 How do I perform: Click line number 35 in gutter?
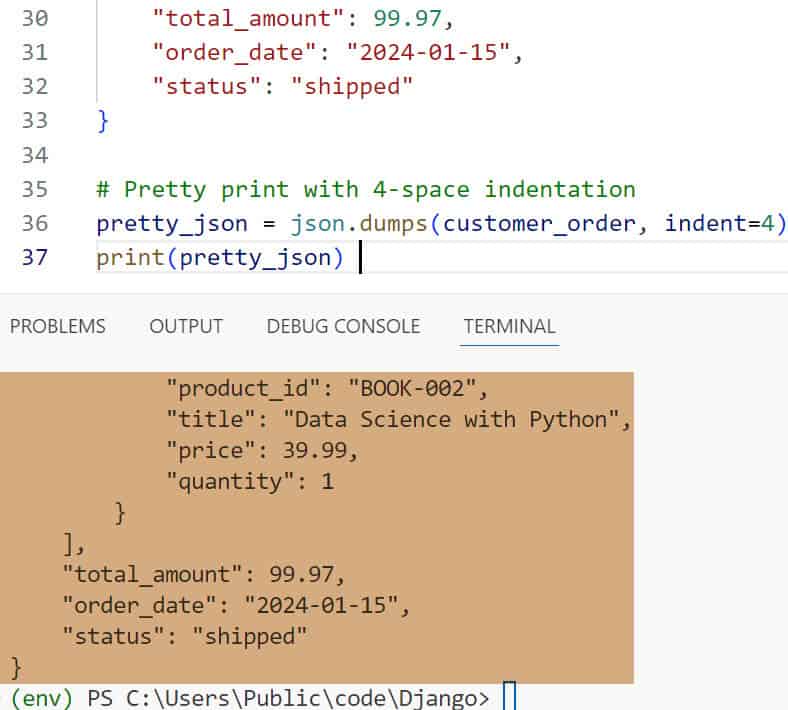(x=35, y=189)
